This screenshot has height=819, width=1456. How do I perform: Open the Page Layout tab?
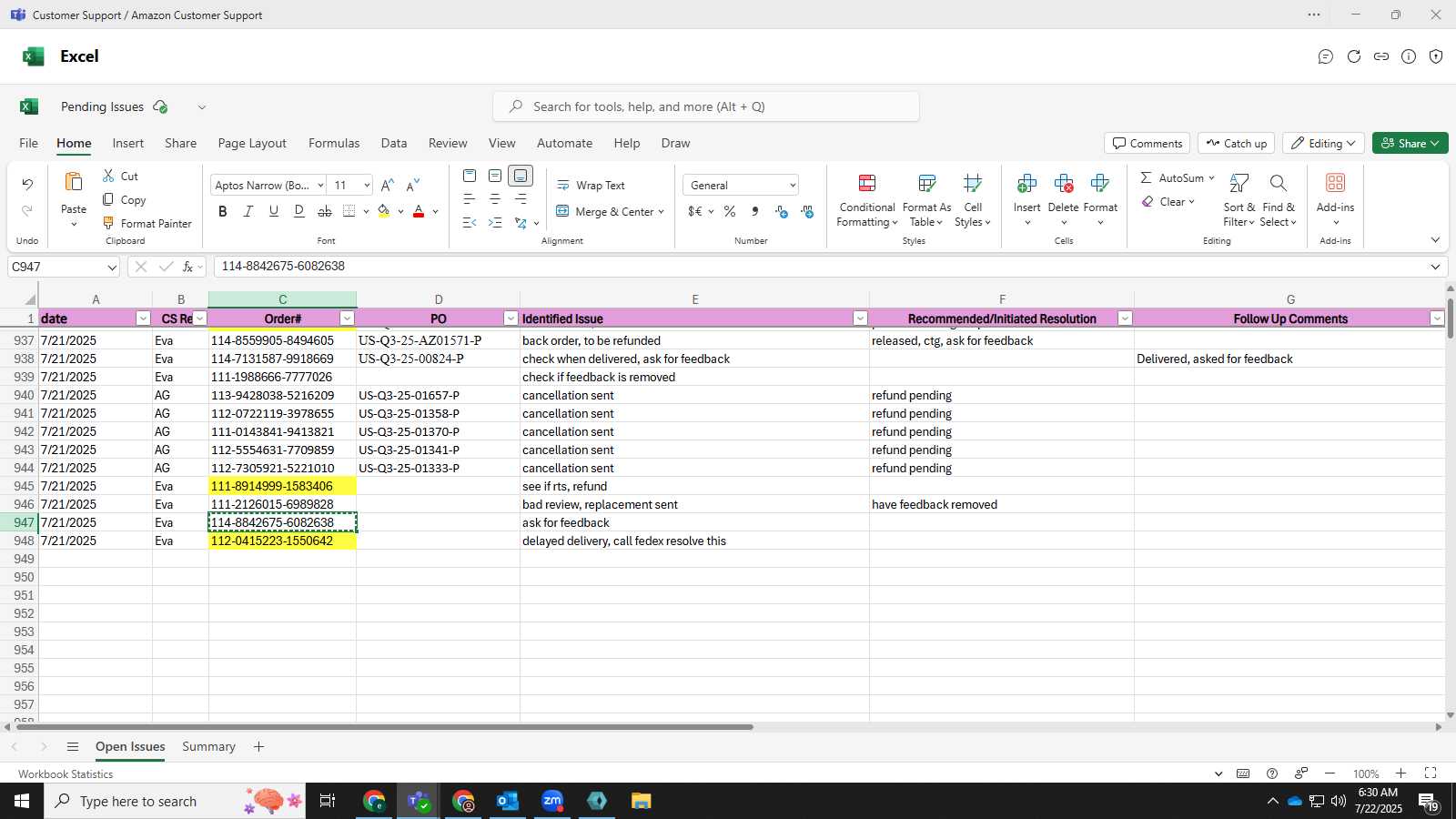[x=252, y=144]
